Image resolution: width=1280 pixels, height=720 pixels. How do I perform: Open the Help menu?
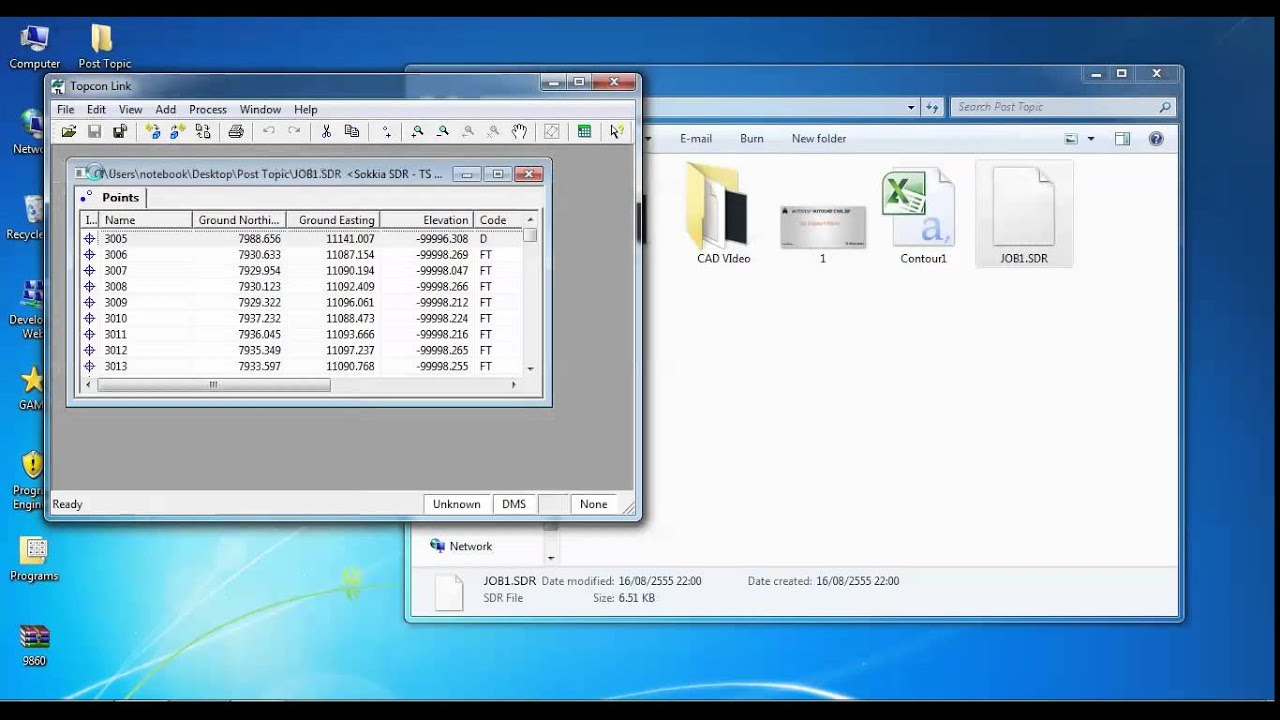click(x=306, y=109)
